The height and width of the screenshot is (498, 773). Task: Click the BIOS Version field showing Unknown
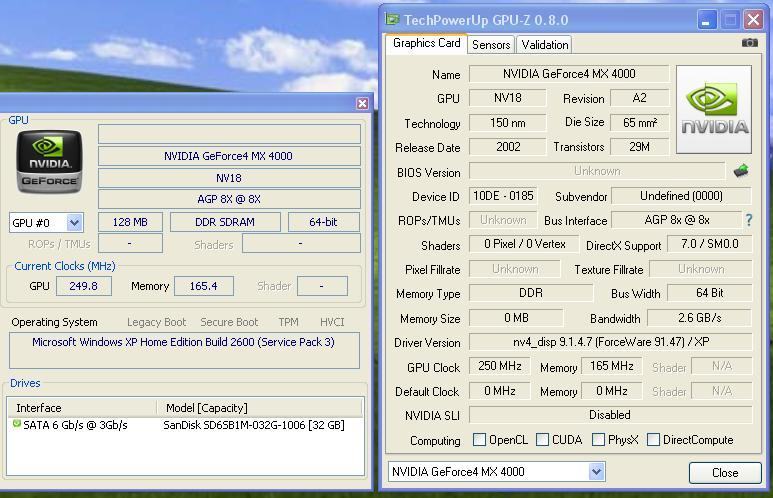[597, 171]
